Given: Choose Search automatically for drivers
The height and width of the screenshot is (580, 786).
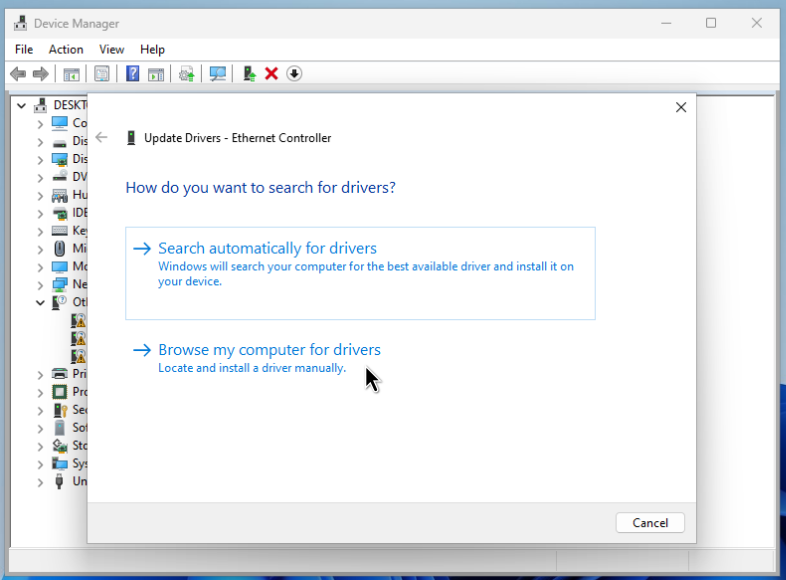Looking at the screenshot, I should point(267,249).
